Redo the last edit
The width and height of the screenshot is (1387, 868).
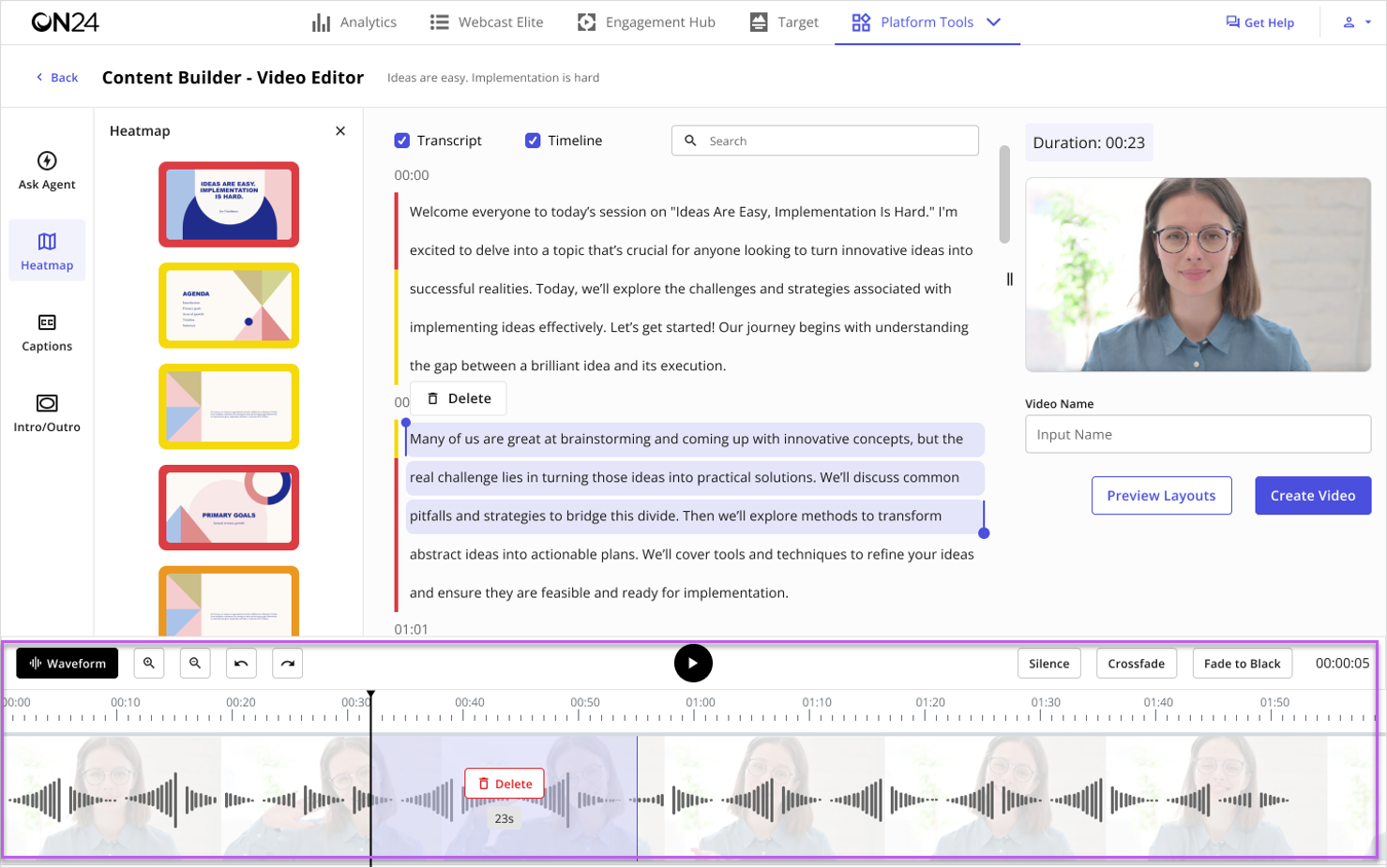tap(287, 664)
